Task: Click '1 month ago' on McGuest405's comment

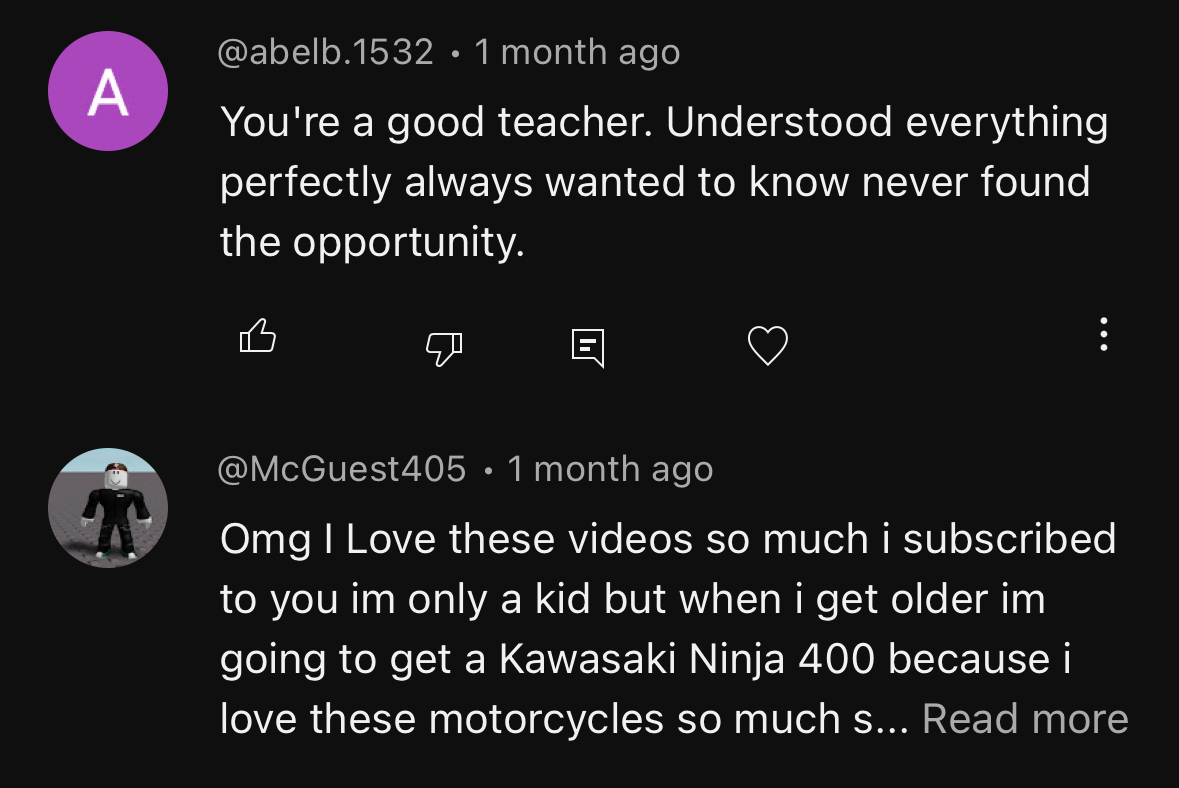Action: point(610,468)
